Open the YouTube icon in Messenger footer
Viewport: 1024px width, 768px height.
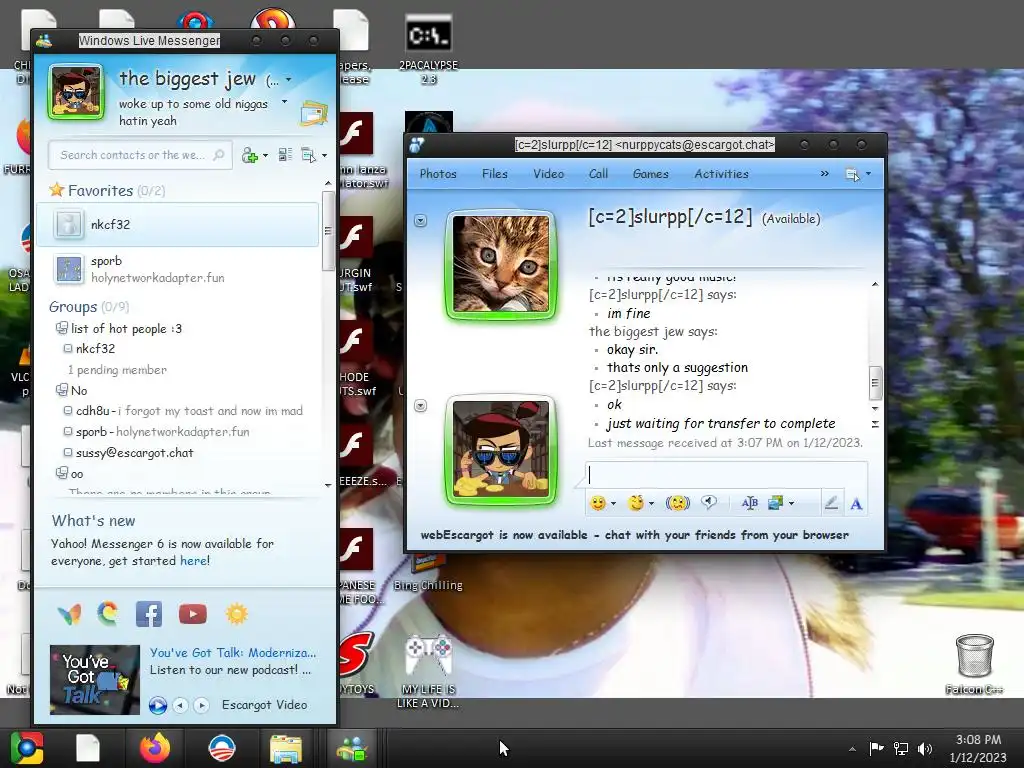click(x=193, y=614)
